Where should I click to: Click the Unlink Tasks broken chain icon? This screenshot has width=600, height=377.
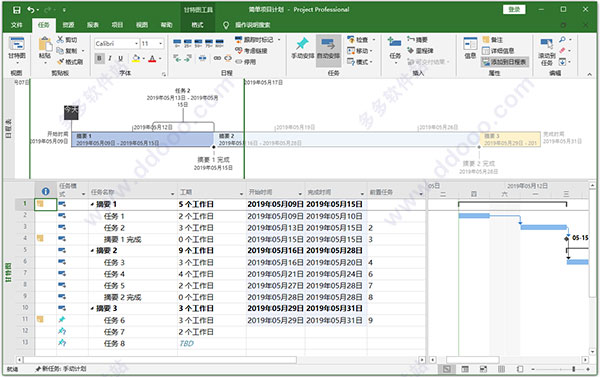(x=228, y=58)
